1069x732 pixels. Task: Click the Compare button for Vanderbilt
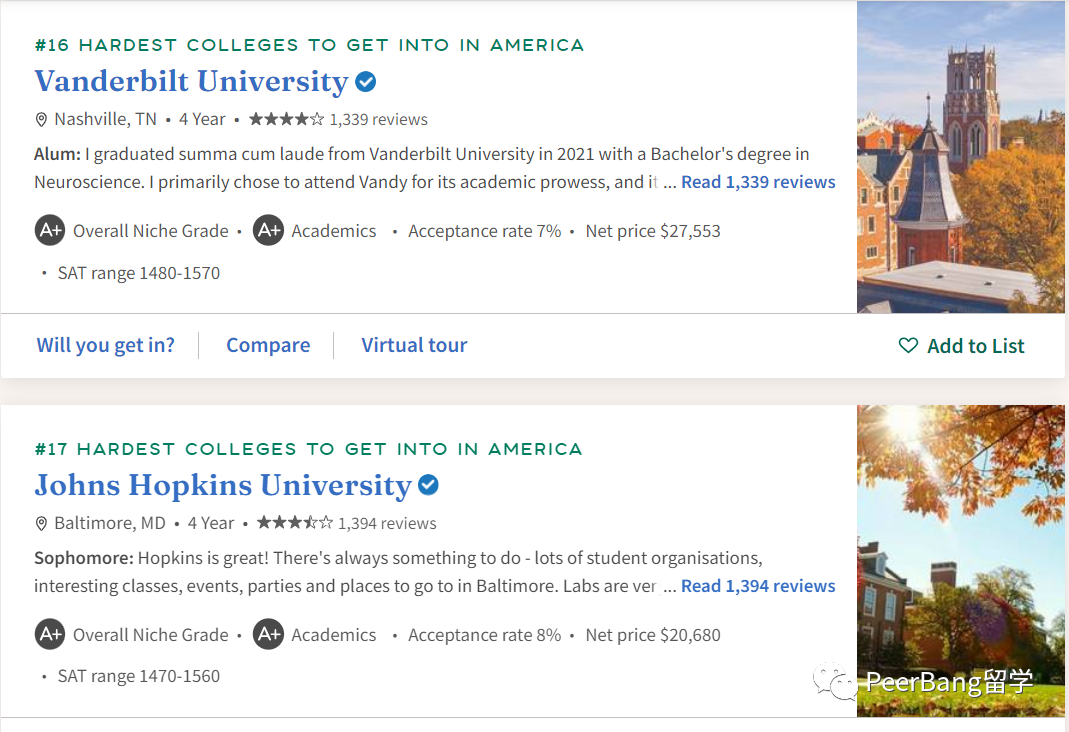(x=268, y=345)
